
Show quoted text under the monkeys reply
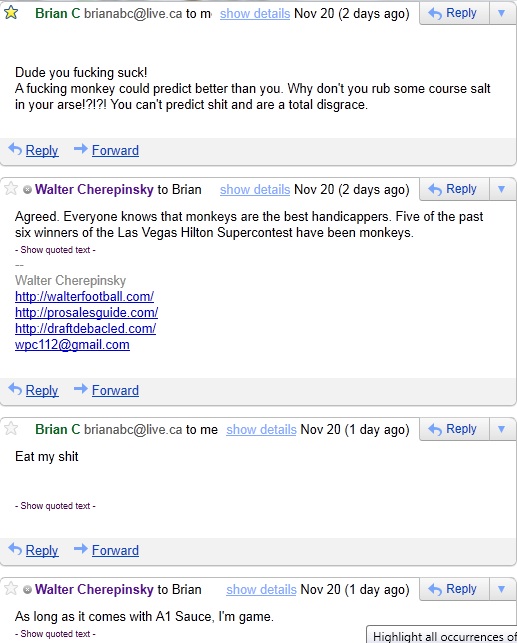point(55,250)
